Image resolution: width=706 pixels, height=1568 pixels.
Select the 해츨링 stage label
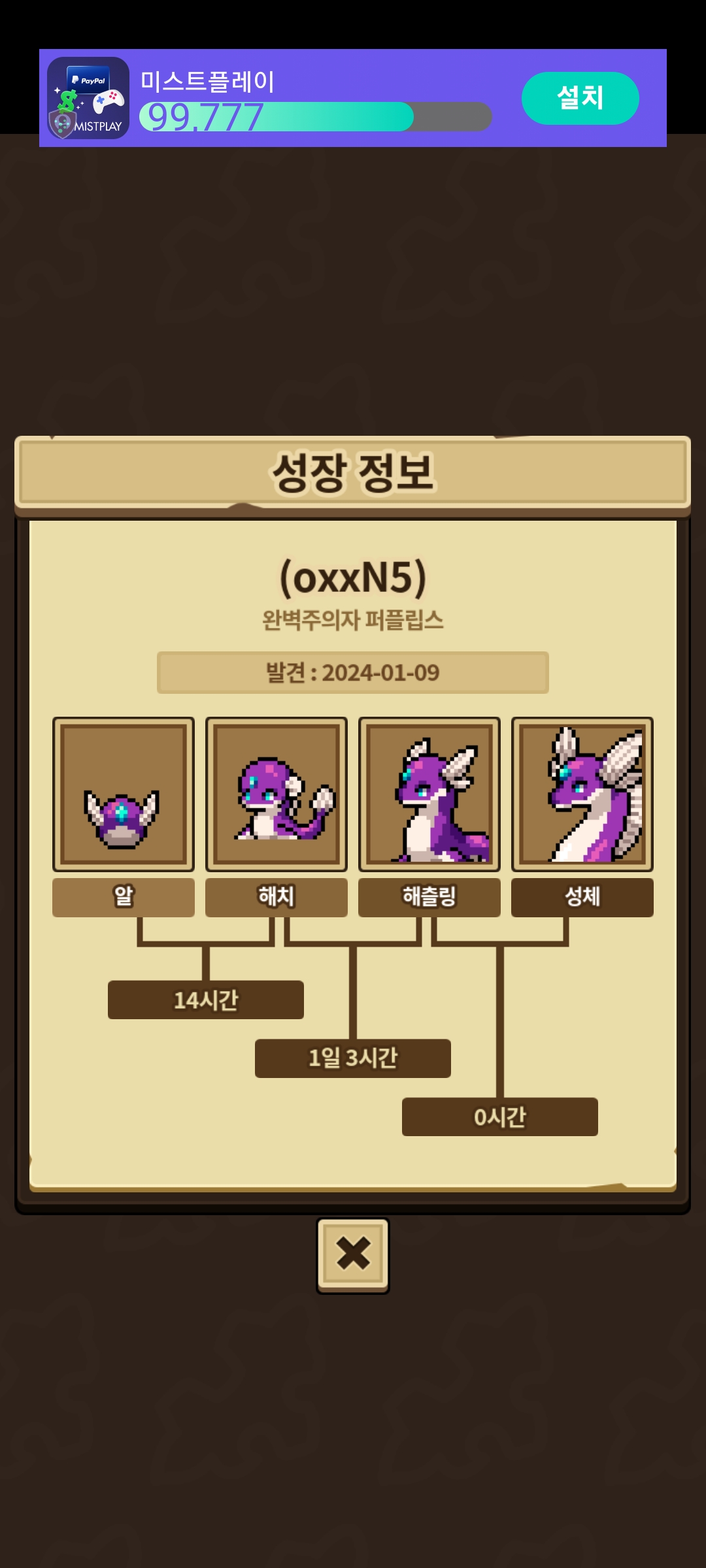429,897
